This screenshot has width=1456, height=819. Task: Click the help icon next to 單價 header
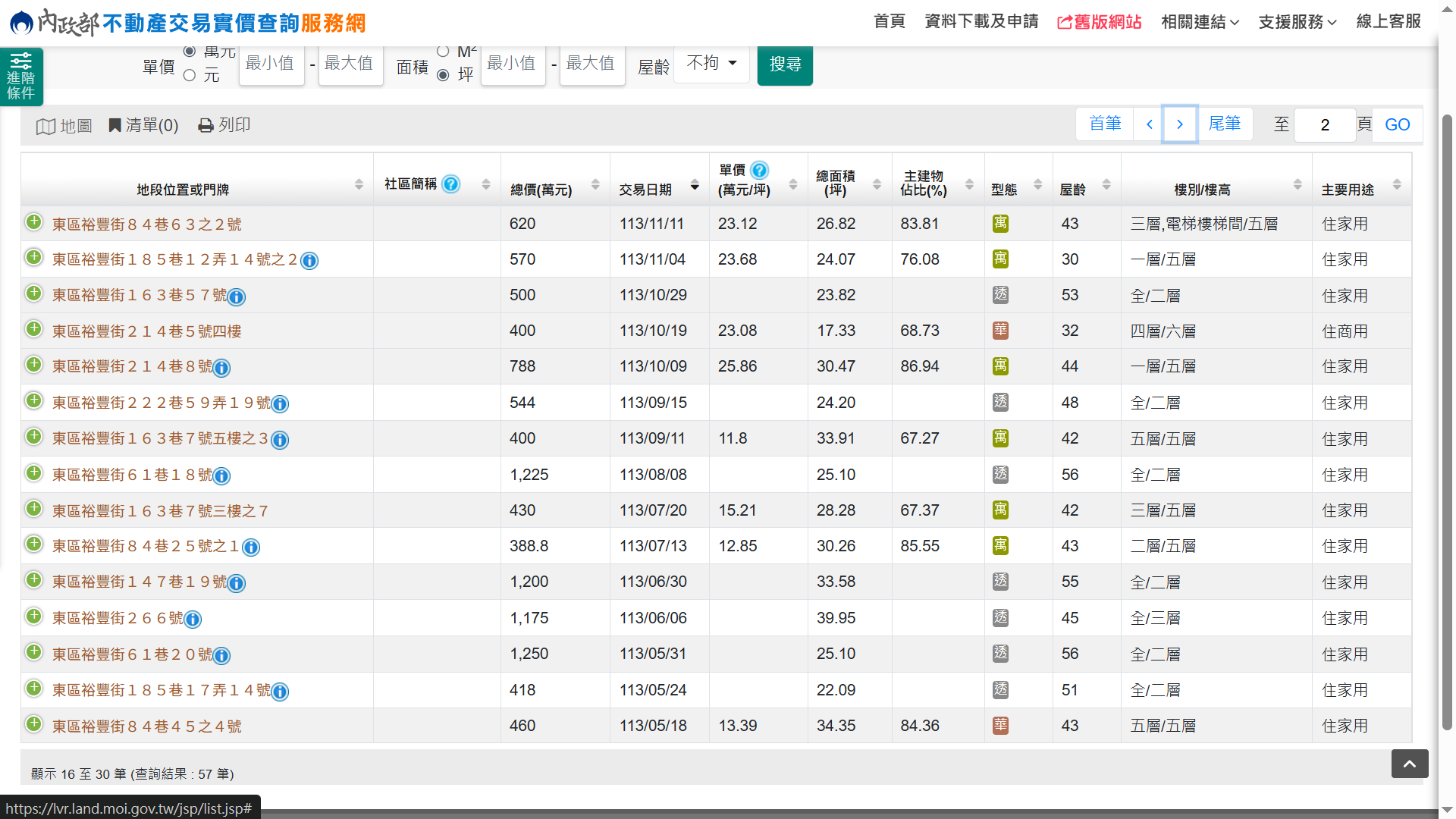(759, 170)
